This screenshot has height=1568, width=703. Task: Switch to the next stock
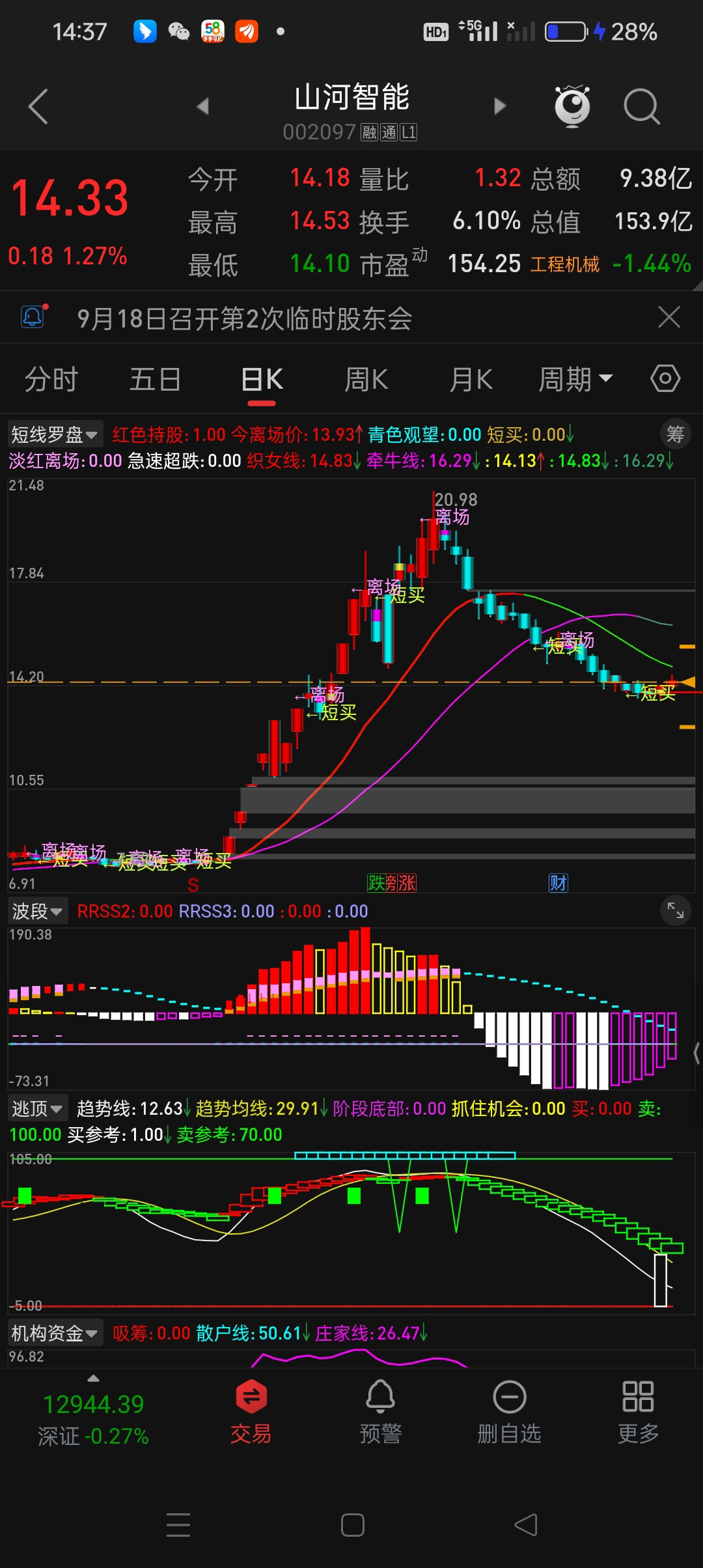pyautogui.click(x=500, y=105)
